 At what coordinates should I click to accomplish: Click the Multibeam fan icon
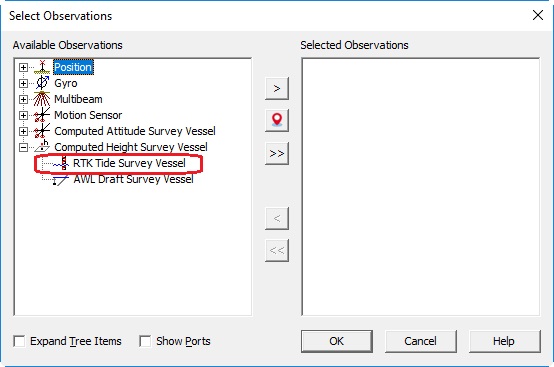pyautogui.click(x=42, y=99)
